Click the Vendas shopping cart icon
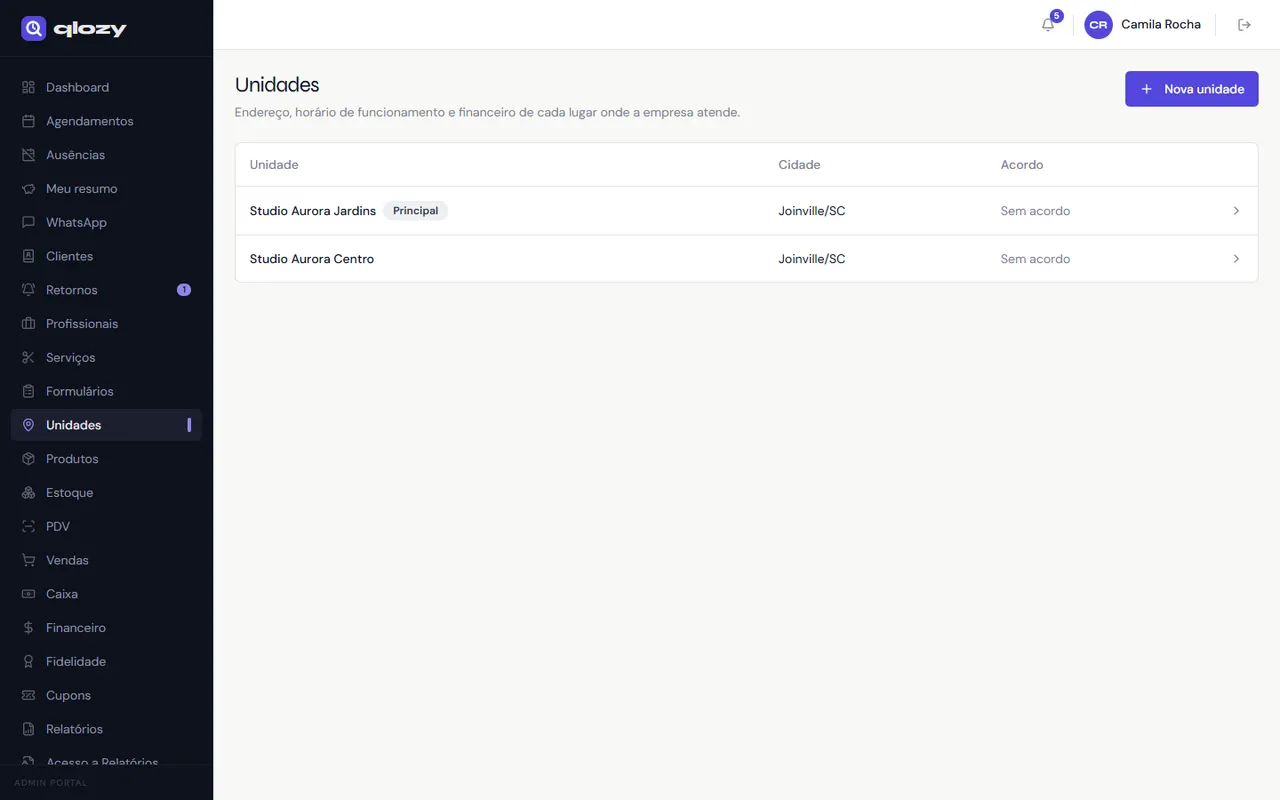The image size is (1280, 800). tap(28, 560)
